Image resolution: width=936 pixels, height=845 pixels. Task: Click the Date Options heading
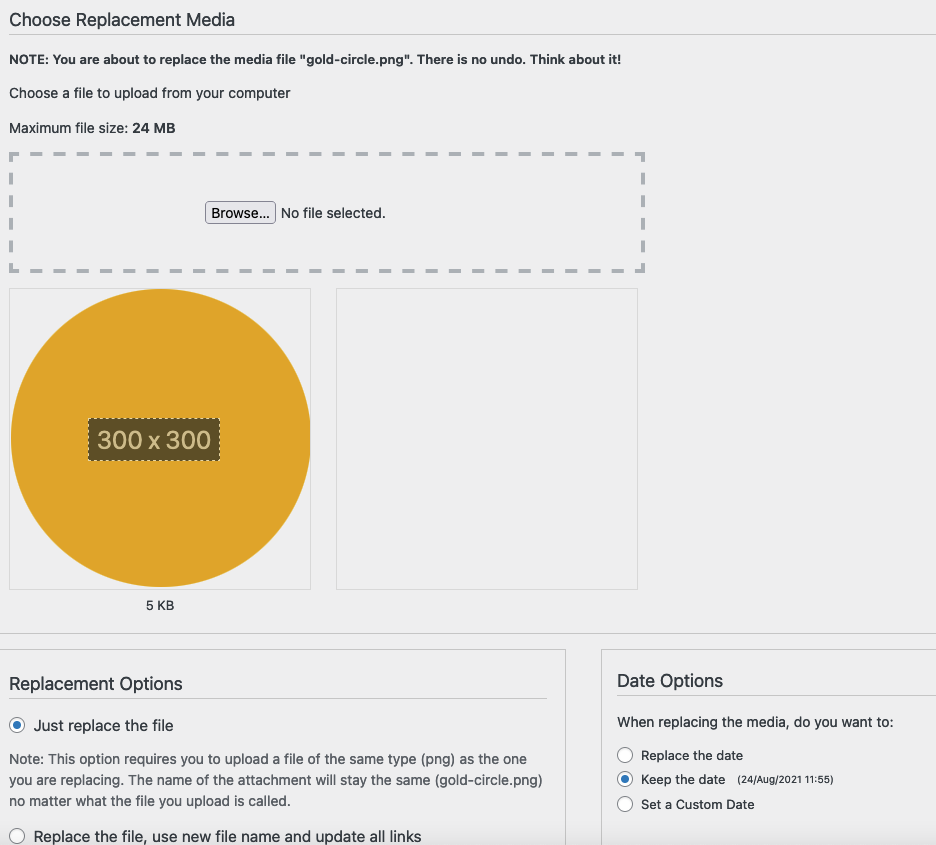(x=670, y=680)
